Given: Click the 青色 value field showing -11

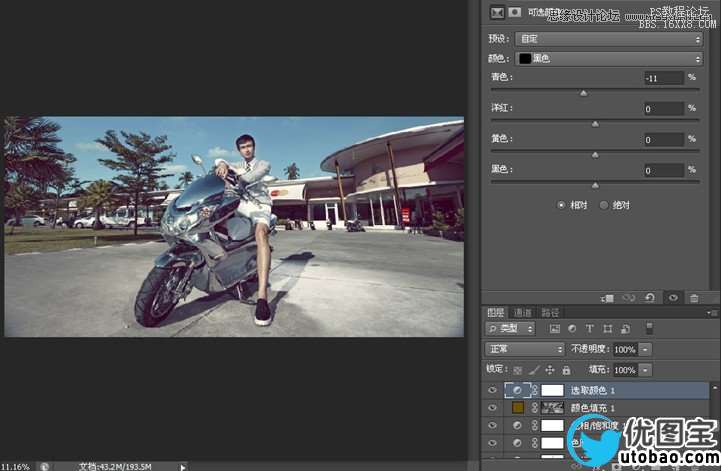Looking at the screenshot, I should tap(663, 78).
